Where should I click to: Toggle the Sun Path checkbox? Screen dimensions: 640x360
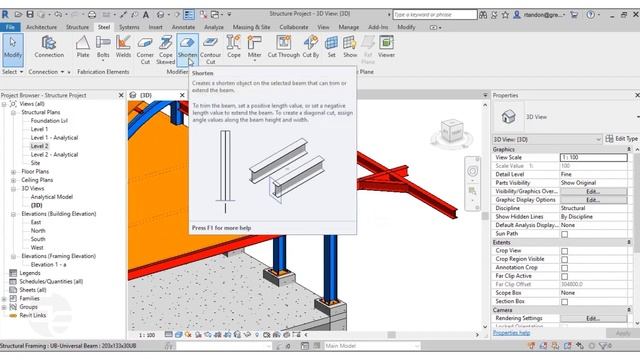tap(564, 234)
